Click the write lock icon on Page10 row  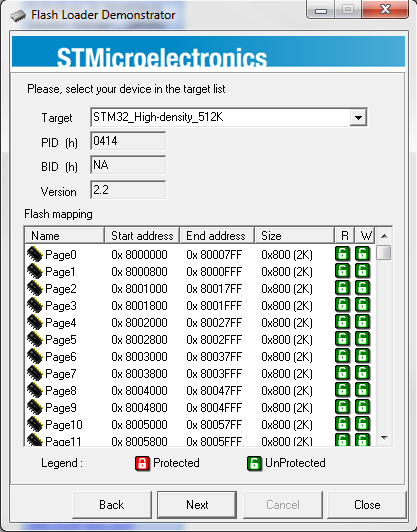coord(362,423)
